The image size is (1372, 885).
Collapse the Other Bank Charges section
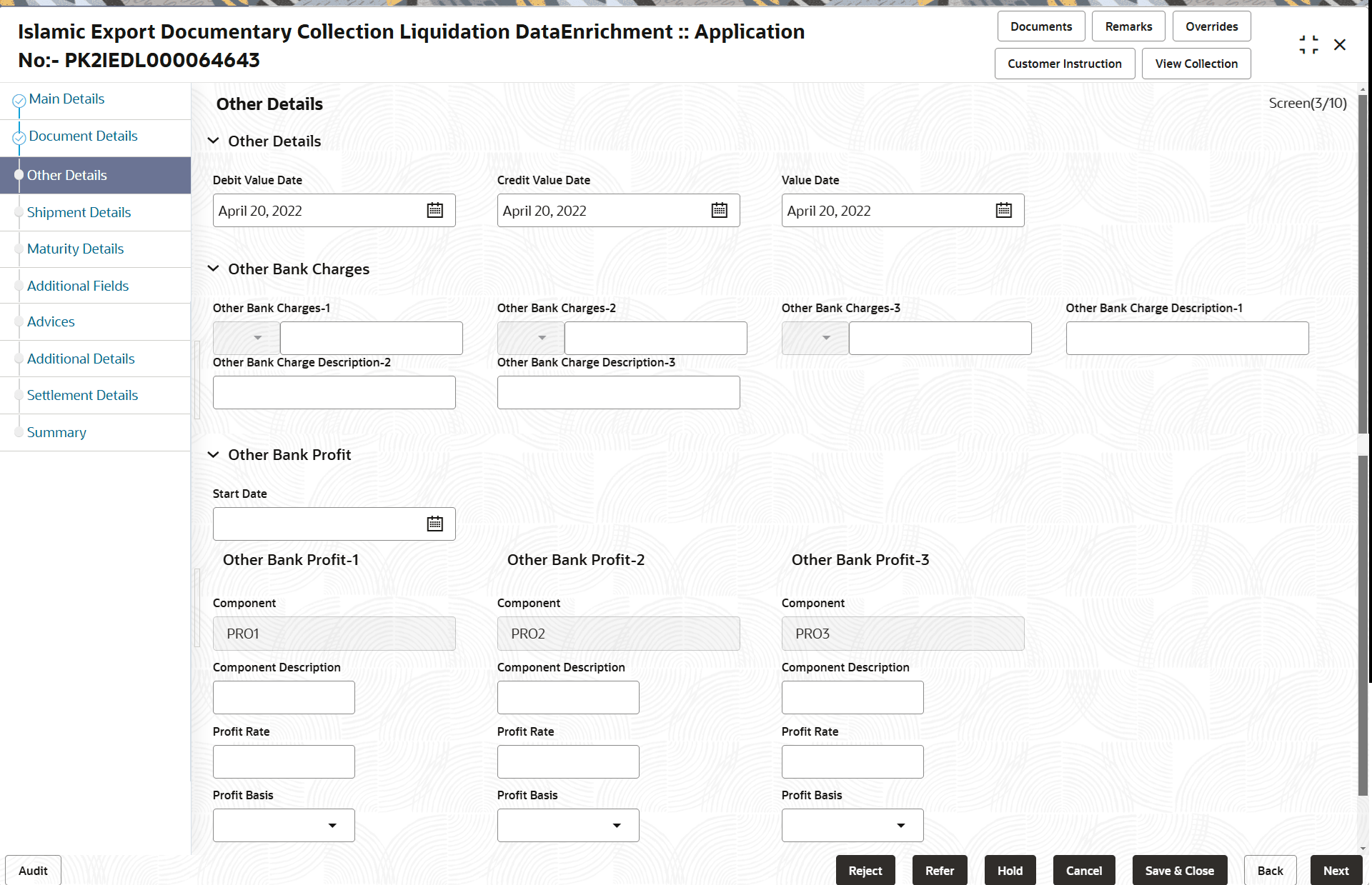coord(213,269)
